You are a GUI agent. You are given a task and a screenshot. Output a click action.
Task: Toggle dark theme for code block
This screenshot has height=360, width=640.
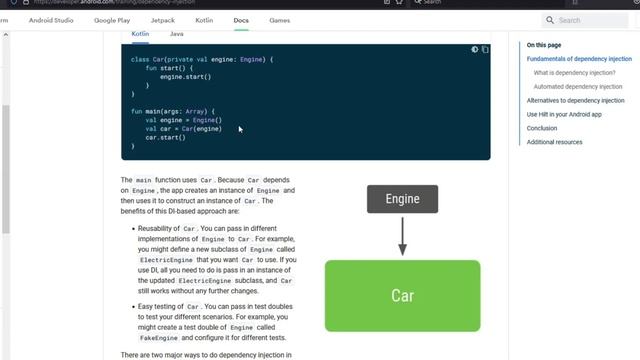(x=474, y=49)
